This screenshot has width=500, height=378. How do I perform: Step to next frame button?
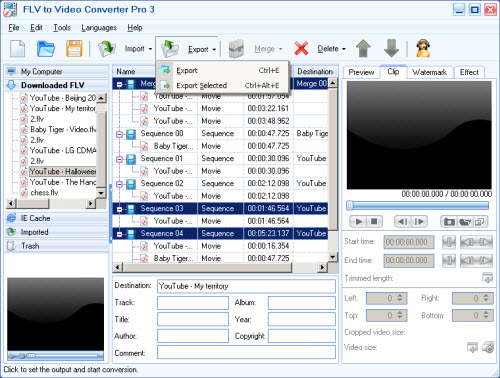click(x=419, y=222)
